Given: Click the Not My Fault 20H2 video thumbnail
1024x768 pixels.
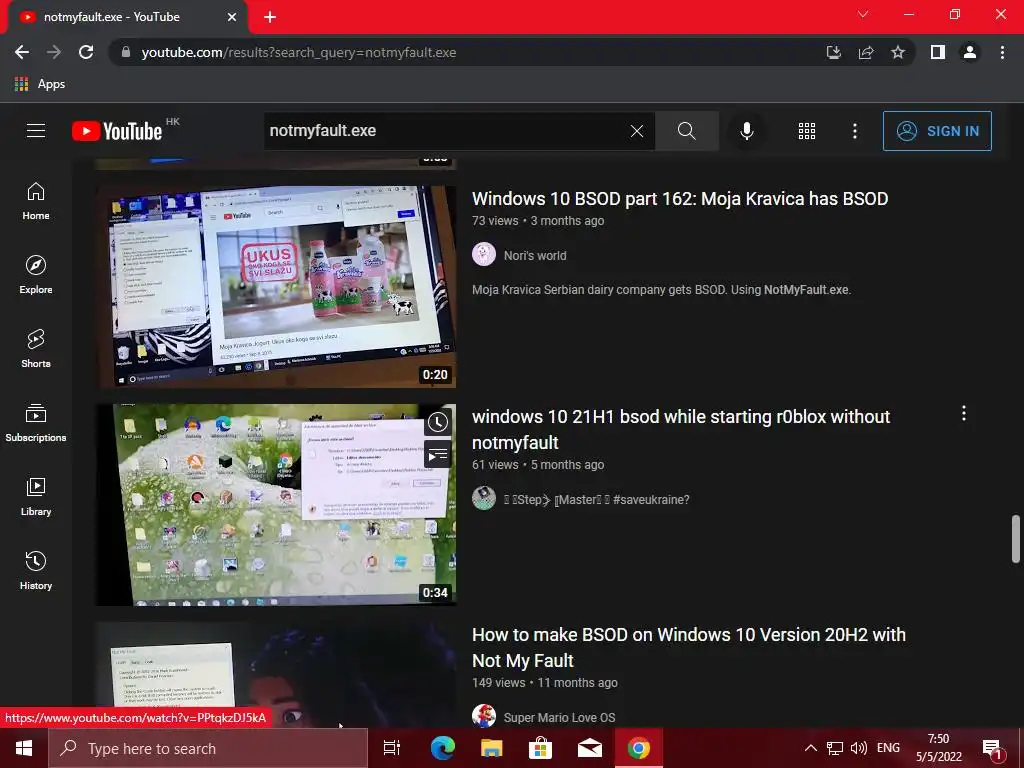Looking at the screenshot, I should tap(276, 674).
